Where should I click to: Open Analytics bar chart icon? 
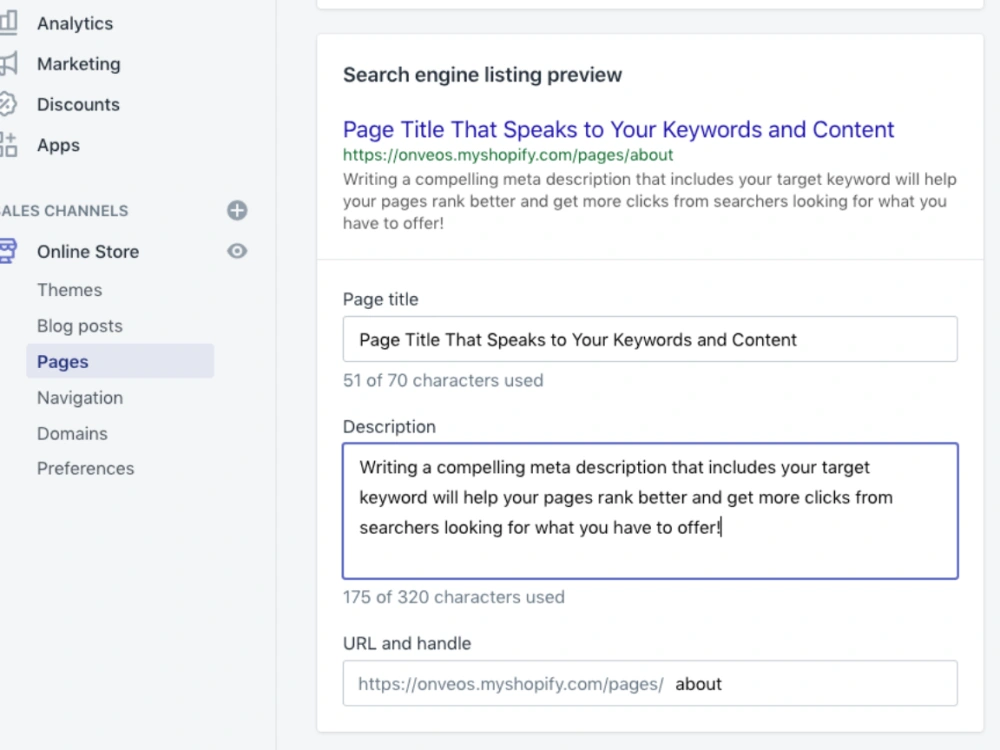9,22
